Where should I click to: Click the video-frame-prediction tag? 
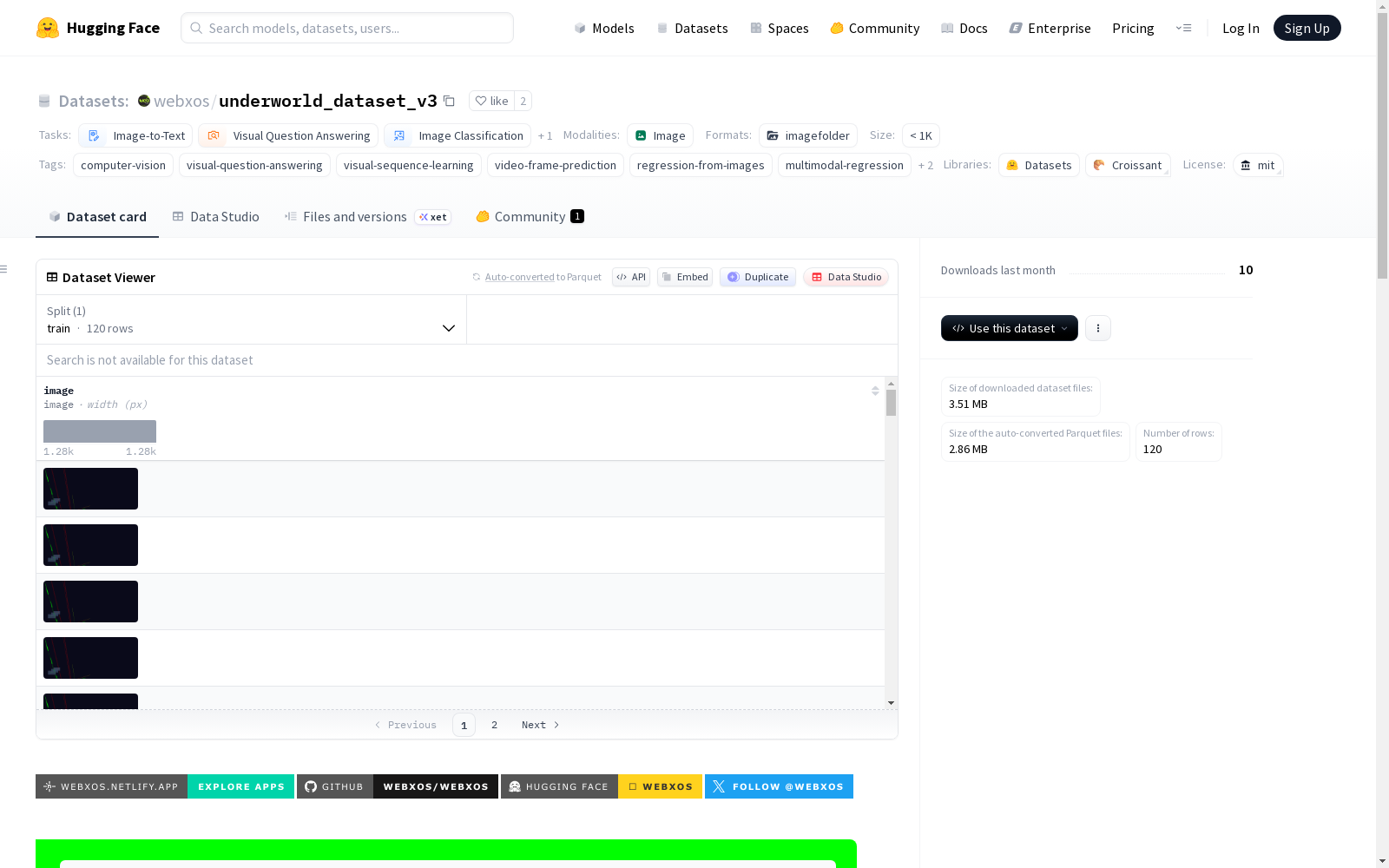point(556,165)
